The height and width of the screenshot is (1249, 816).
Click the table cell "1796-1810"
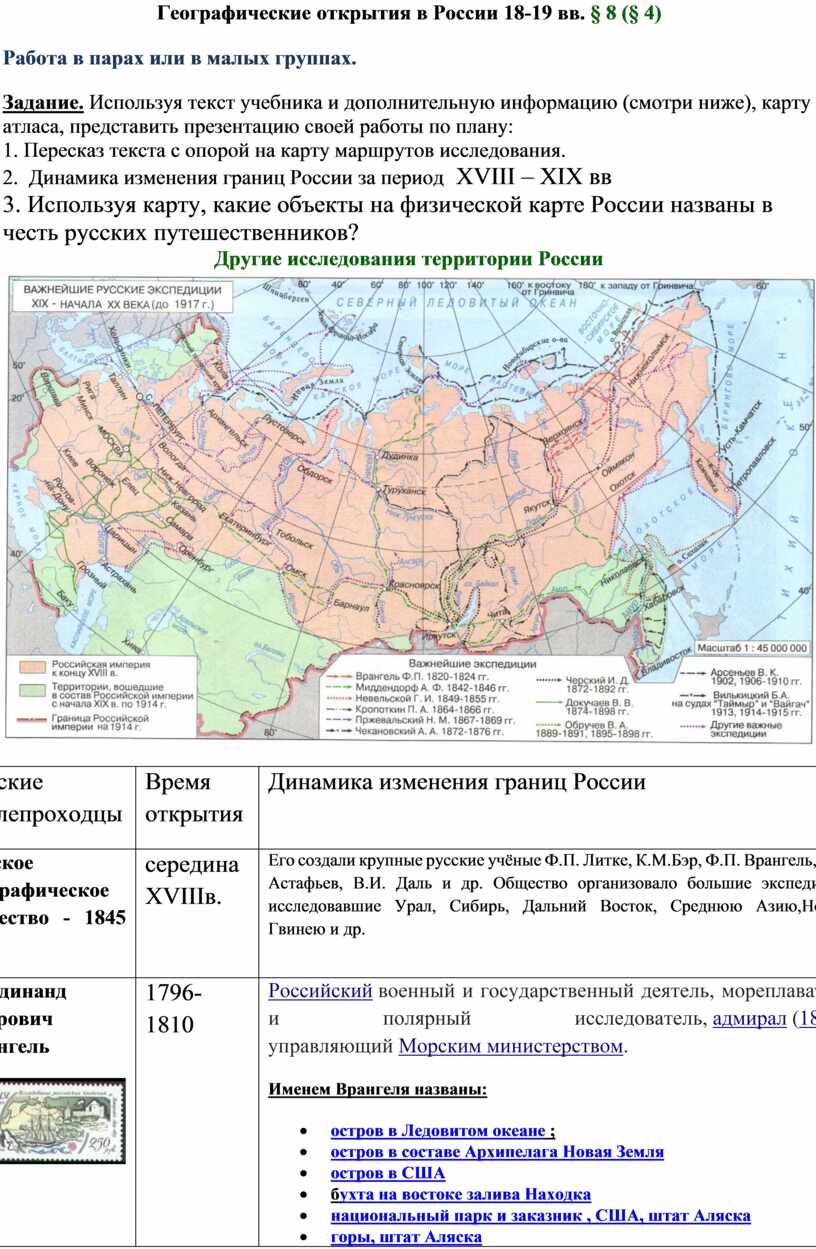175,1008
